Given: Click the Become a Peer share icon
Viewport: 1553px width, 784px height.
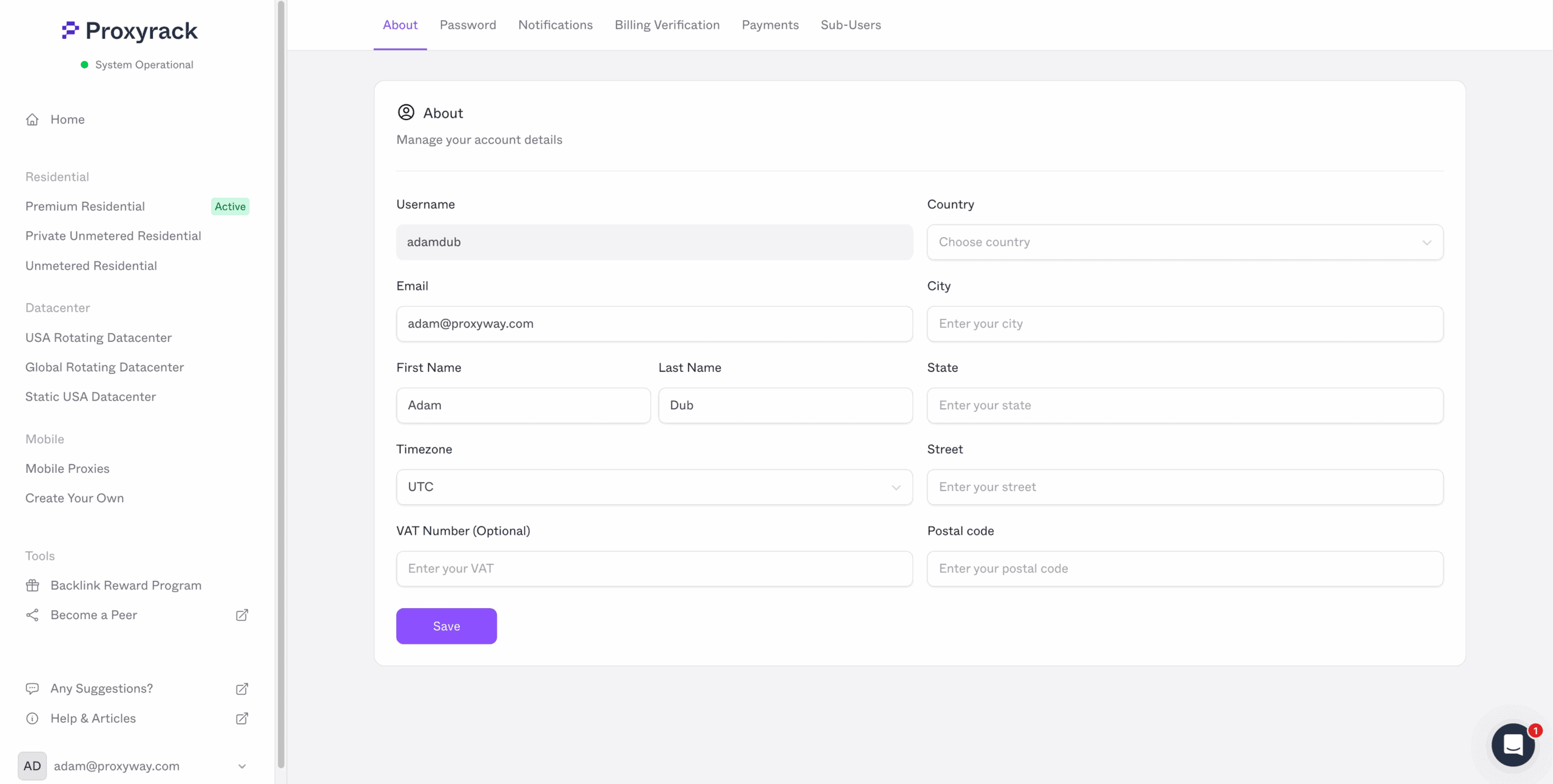Looking at the screenshot, I should (x=32, y=615).
